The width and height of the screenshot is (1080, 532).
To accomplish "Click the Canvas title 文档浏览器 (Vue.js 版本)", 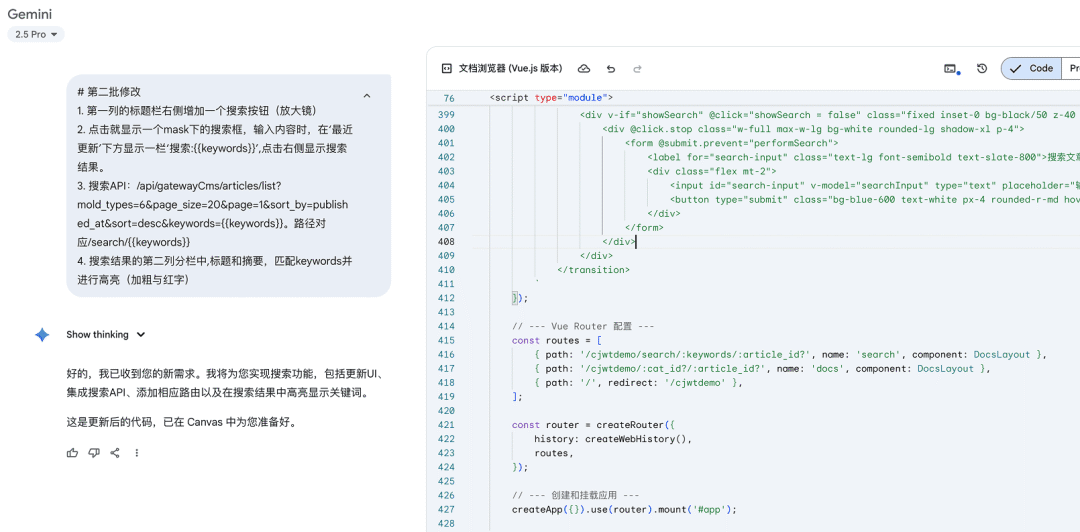I will 510,69.
